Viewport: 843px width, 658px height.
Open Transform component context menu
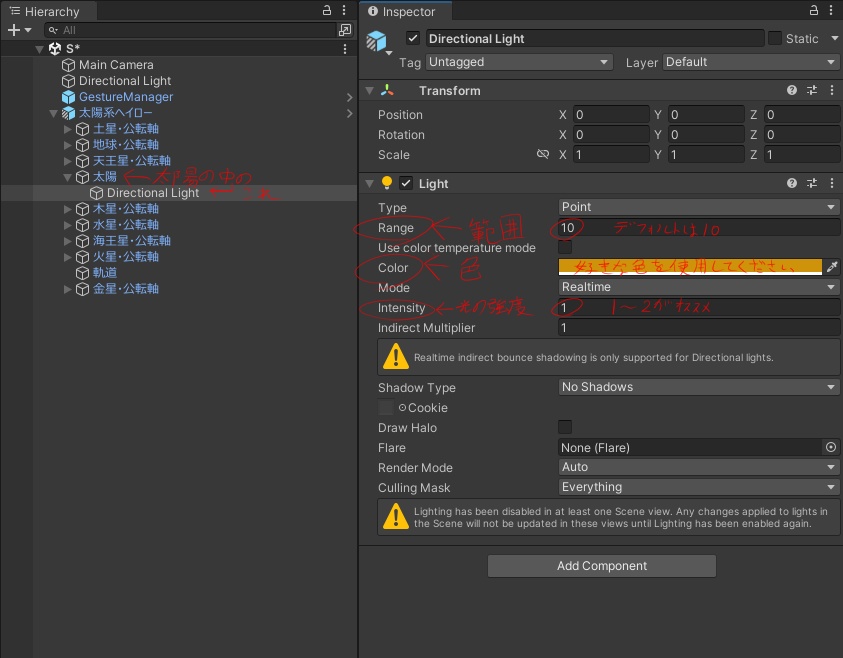pos(832,90)
